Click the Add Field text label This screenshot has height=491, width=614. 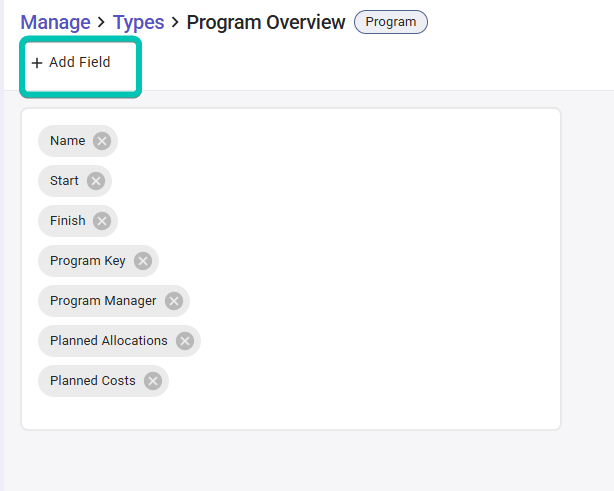(80, 62)
